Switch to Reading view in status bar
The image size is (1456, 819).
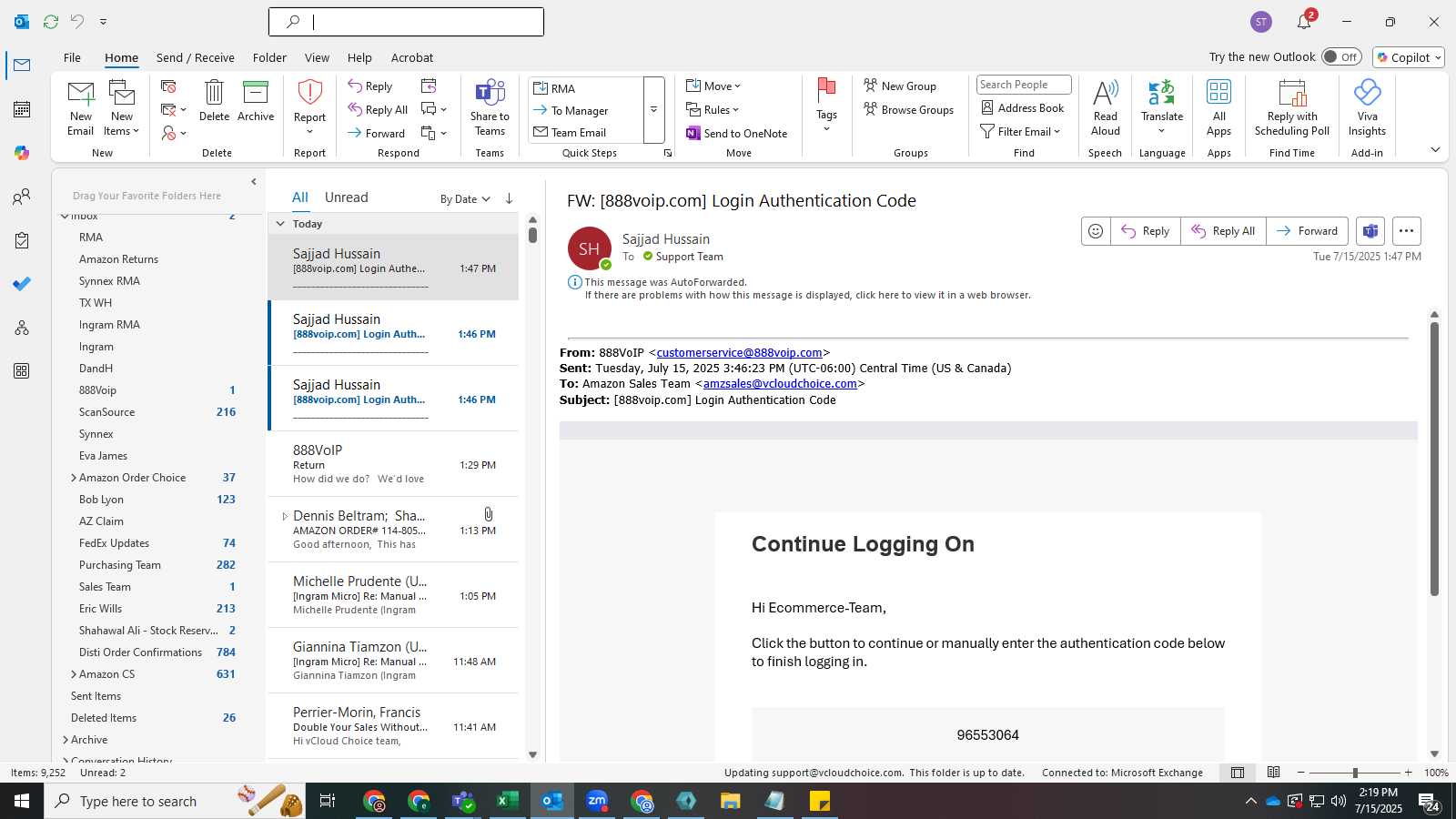point(1274,773)
